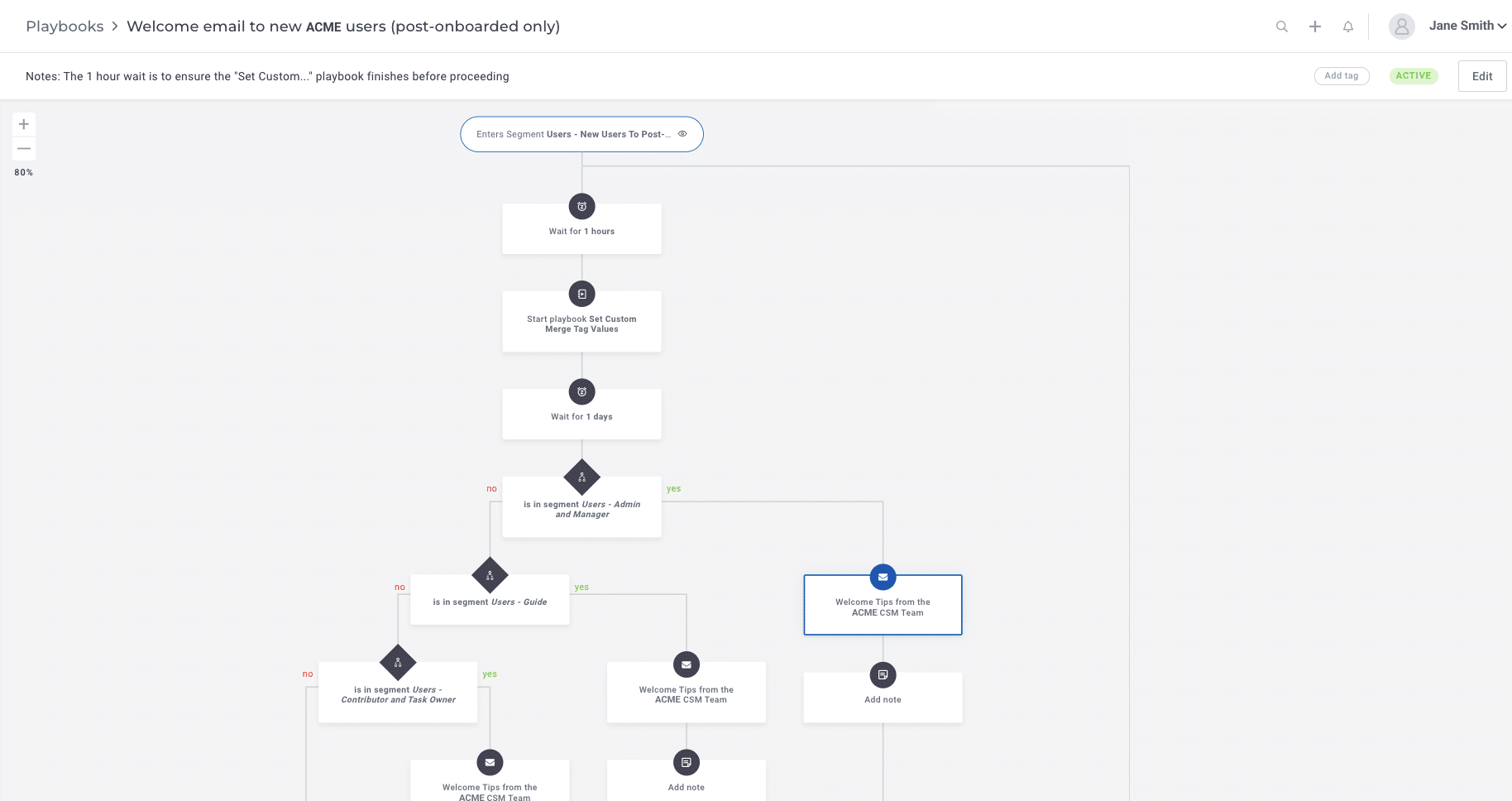1512x801 pixels.
Task: Select the diamond icon for Users - Admin and Manager condition
Action: [x=581, y=477]
